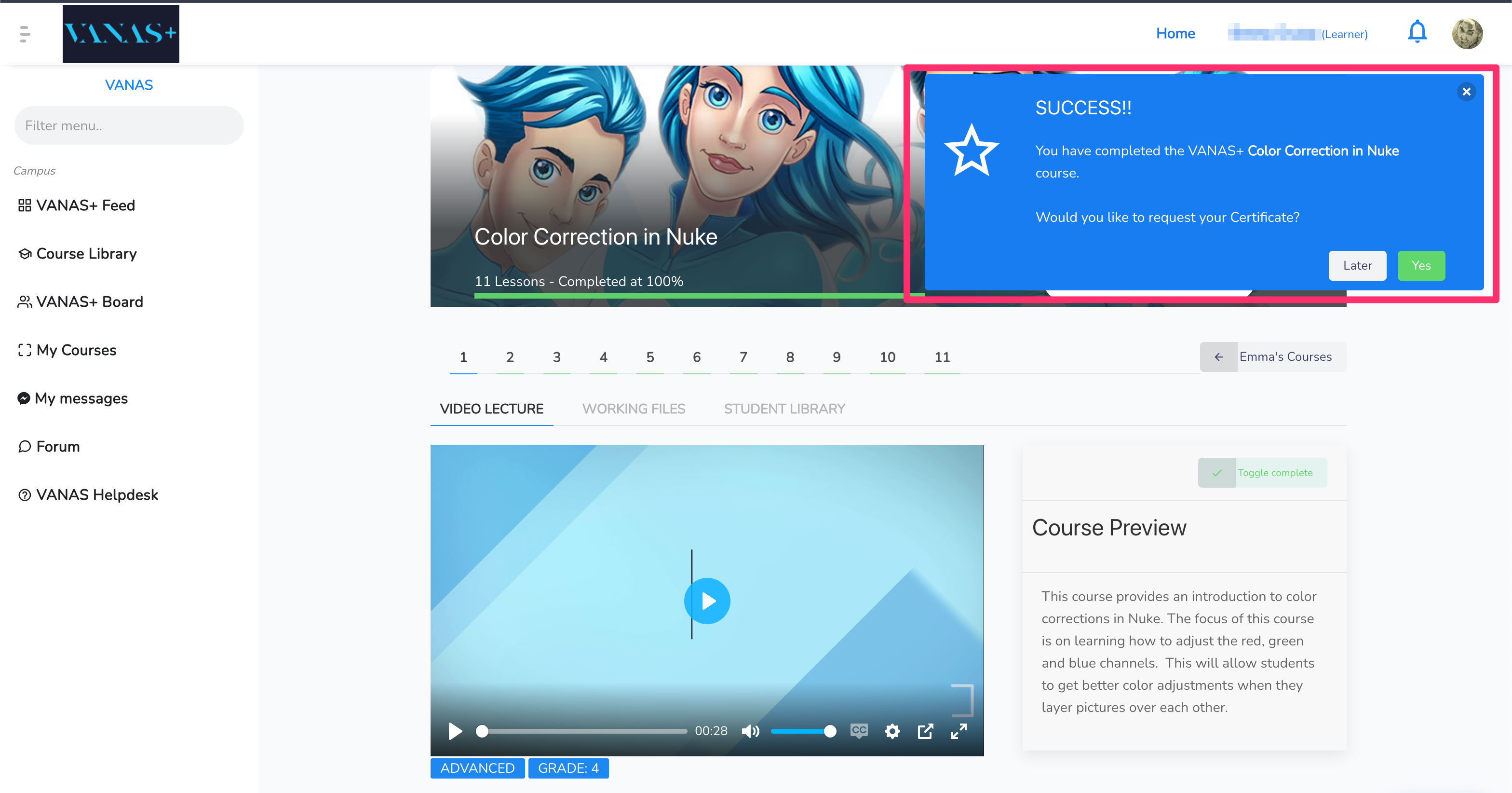
Task: Toggle complete for this lesson
Action: tap(1262, 472)
